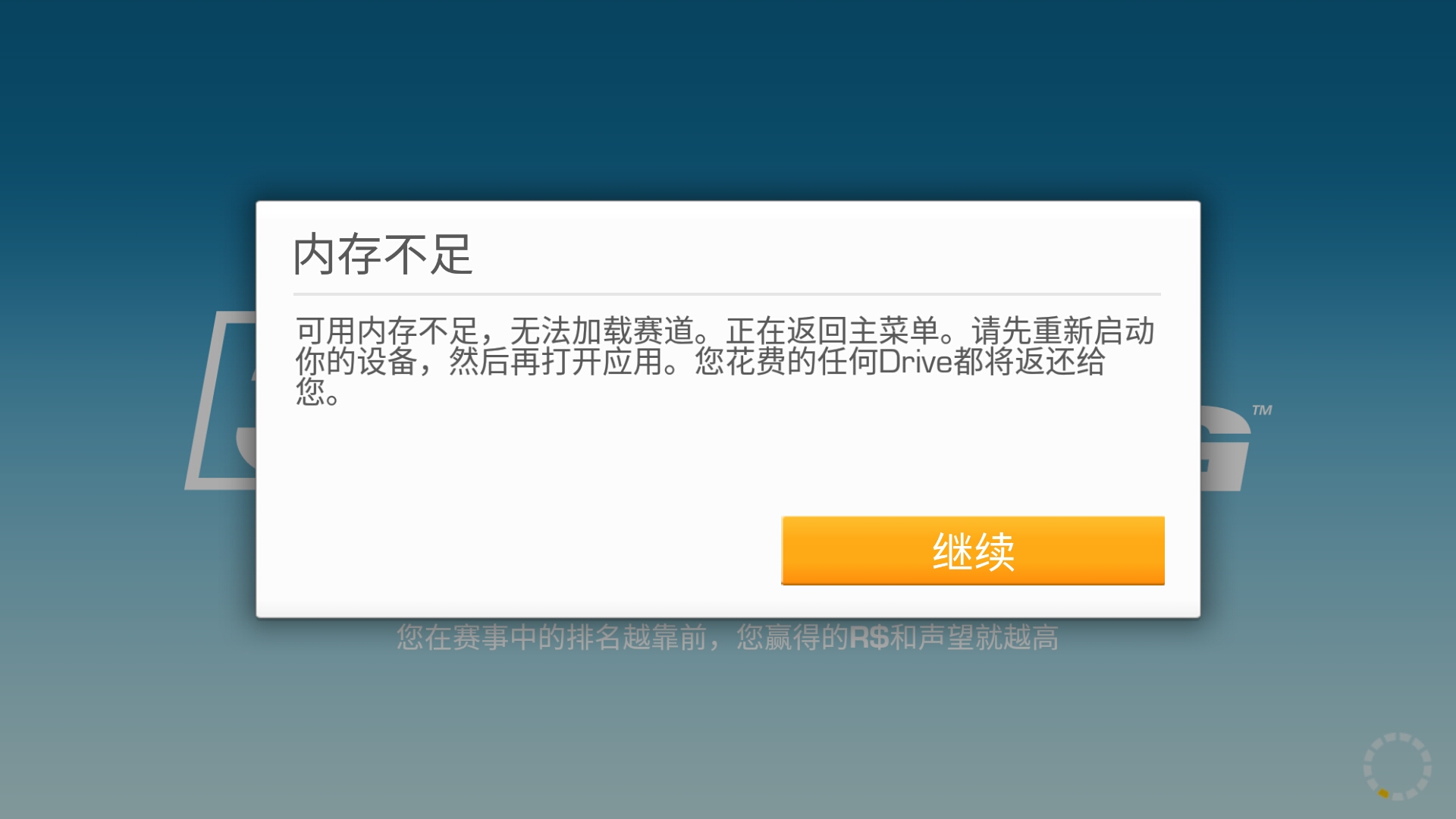Click the dark blue background above the dialog
The width and height of the screenshot is (1456, 819).
[x=728, y=99]
